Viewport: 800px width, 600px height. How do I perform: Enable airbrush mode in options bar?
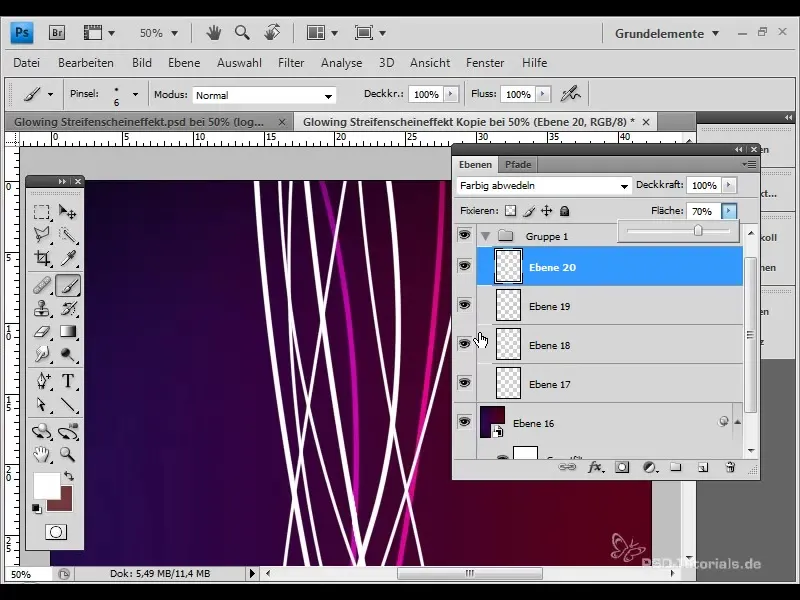[x=570, y=94]
